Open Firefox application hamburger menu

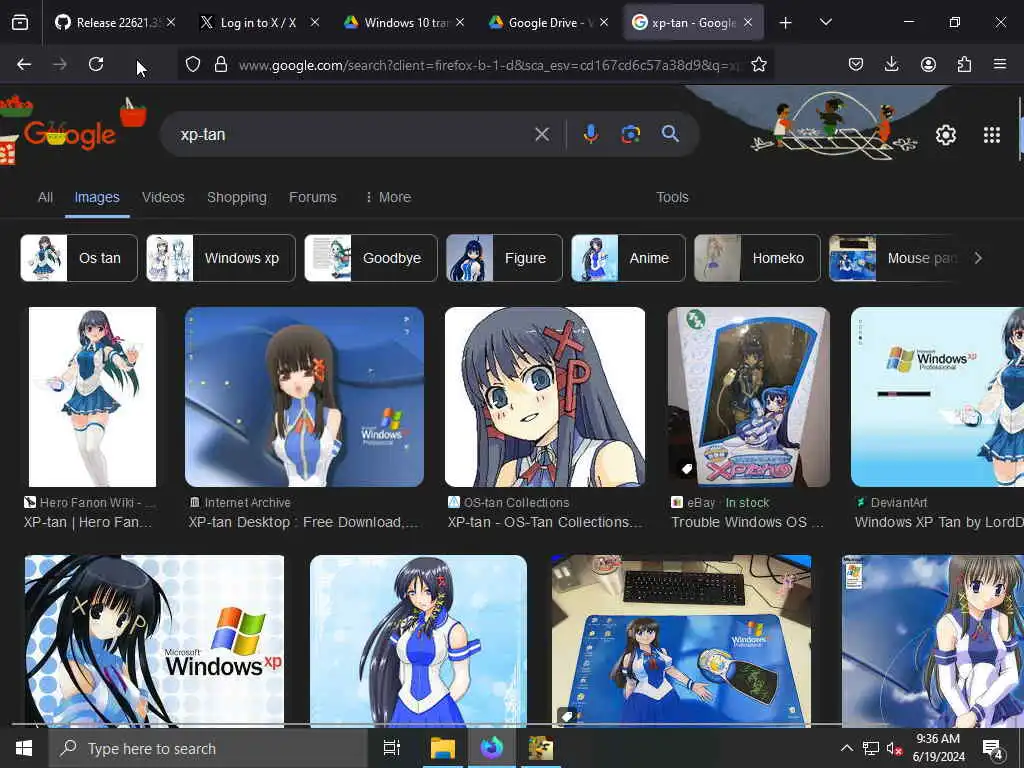(x=1000, y=64)
